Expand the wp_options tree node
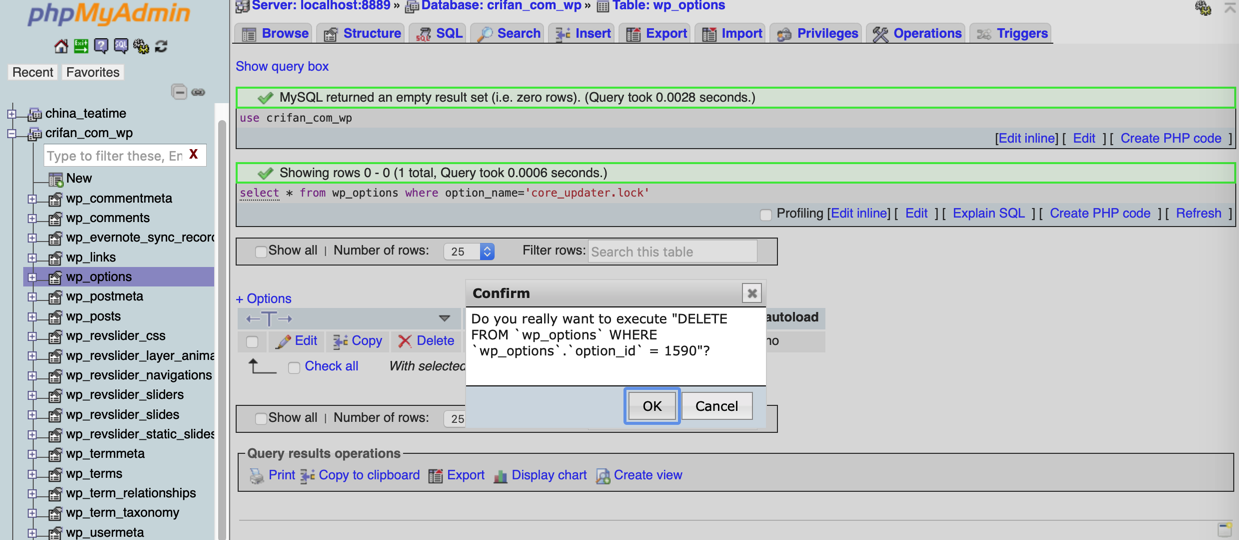 pos(32,277)
